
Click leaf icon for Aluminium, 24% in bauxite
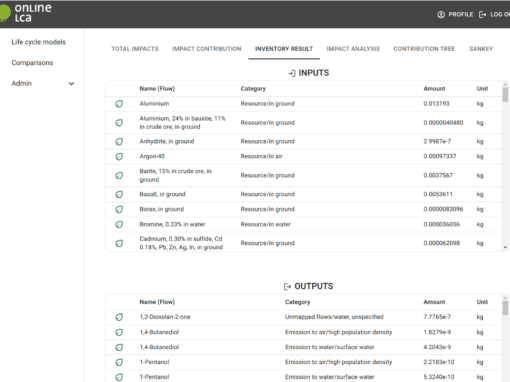click(x=119, y=123)
